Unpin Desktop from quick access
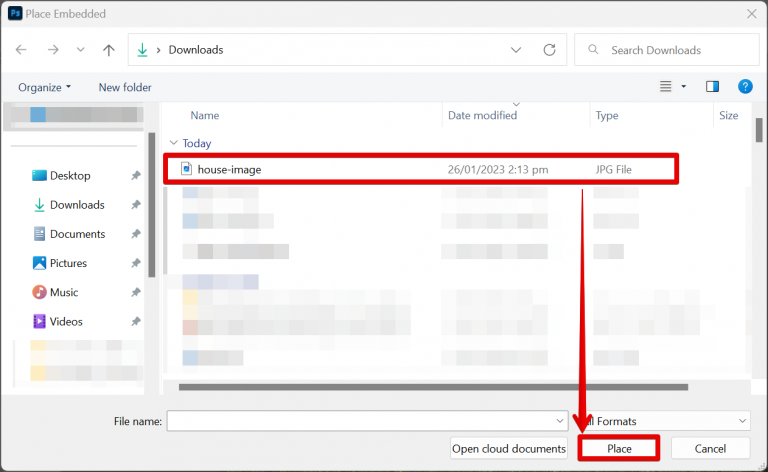The image size is (768, 472). 135,176
